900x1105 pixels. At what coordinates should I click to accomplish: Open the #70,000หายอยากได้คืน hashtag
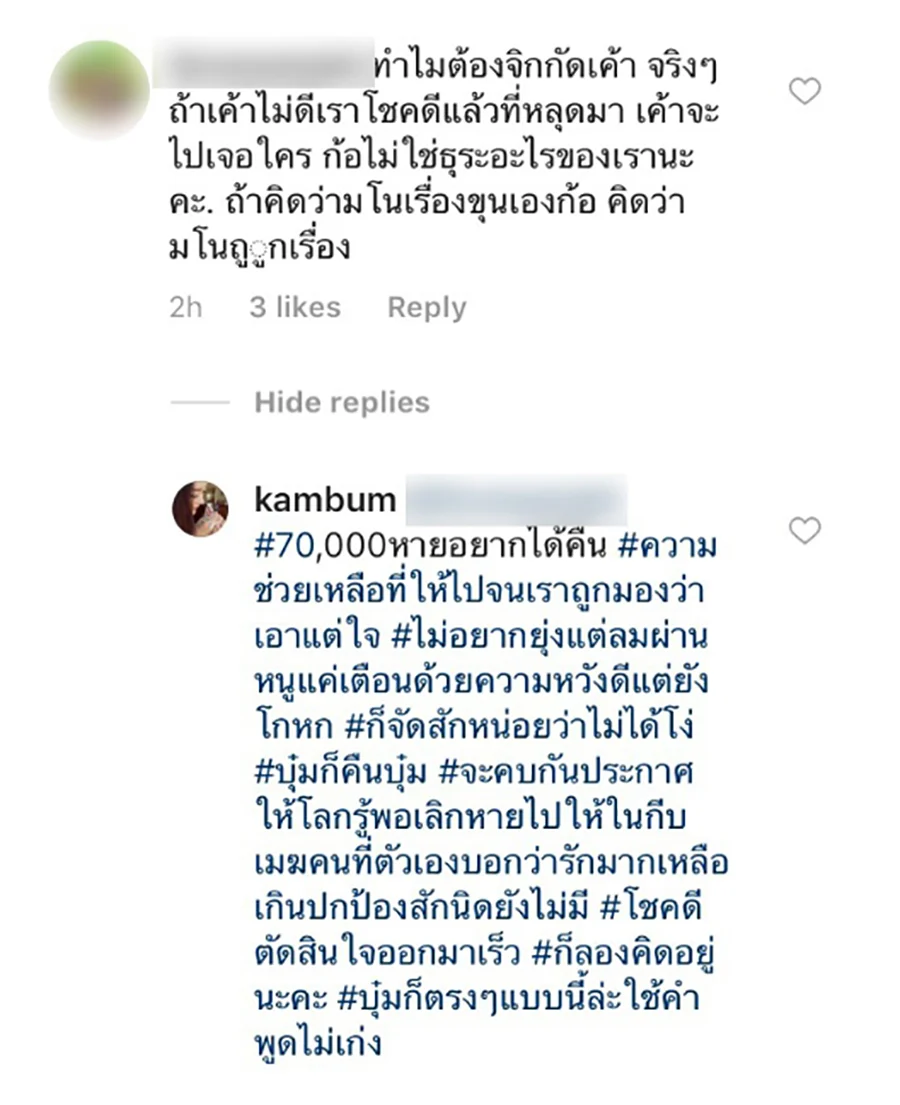(430, 547)
